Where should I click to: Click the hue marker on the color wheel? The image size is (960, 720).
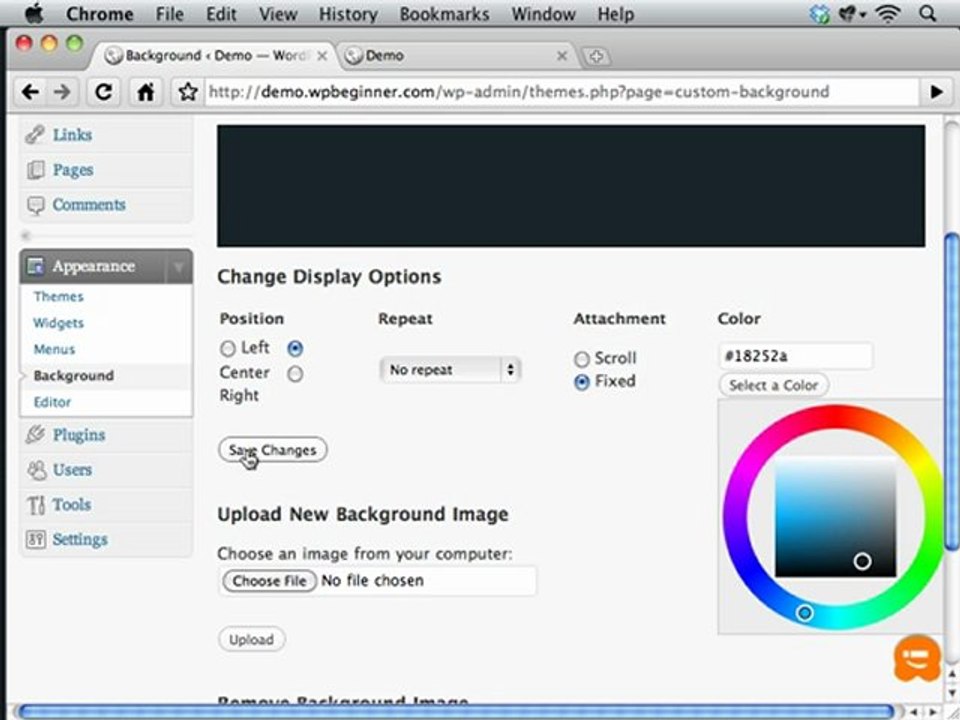pos(804,612)
